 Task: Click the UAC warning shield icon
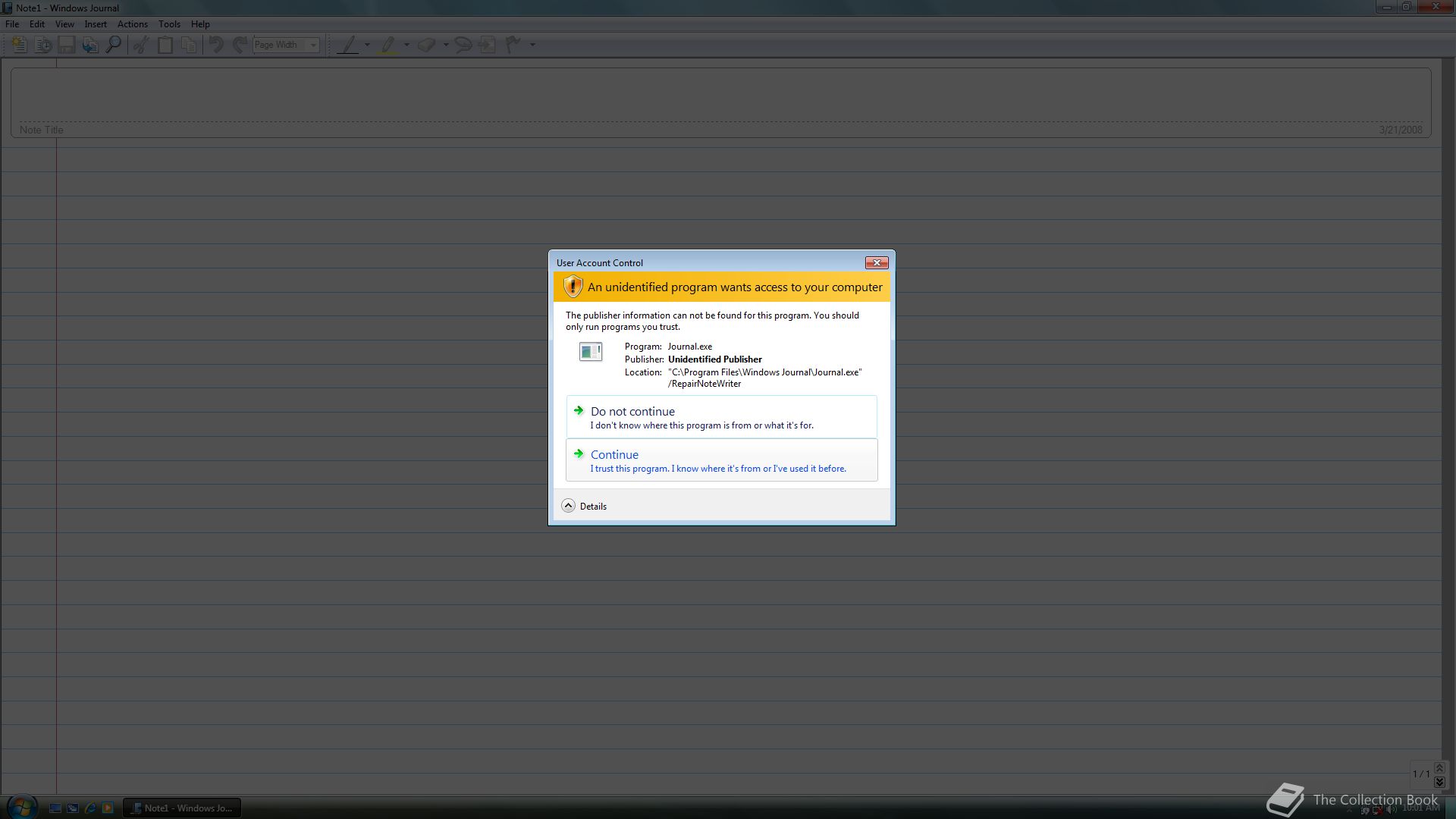[x=573, y=287]
